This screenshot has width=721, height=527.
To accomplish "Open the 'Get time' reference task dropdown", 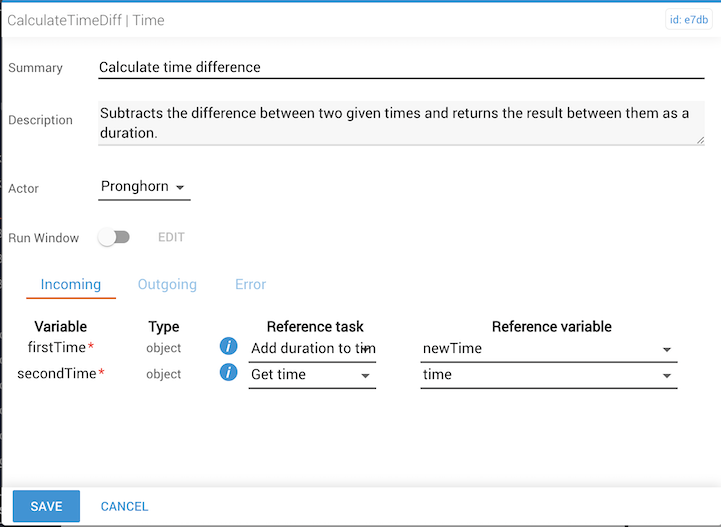I will (x=312, y=374).
